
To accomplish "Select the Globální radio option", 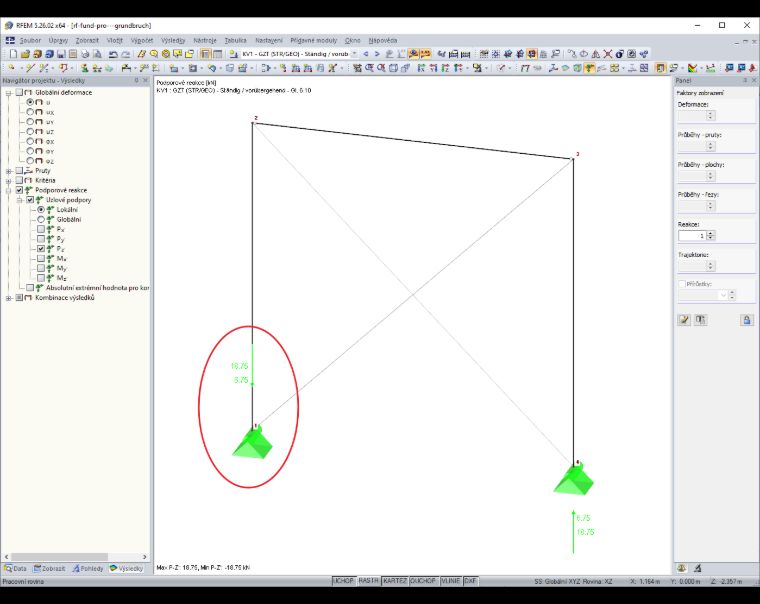I will coord(41,220).
